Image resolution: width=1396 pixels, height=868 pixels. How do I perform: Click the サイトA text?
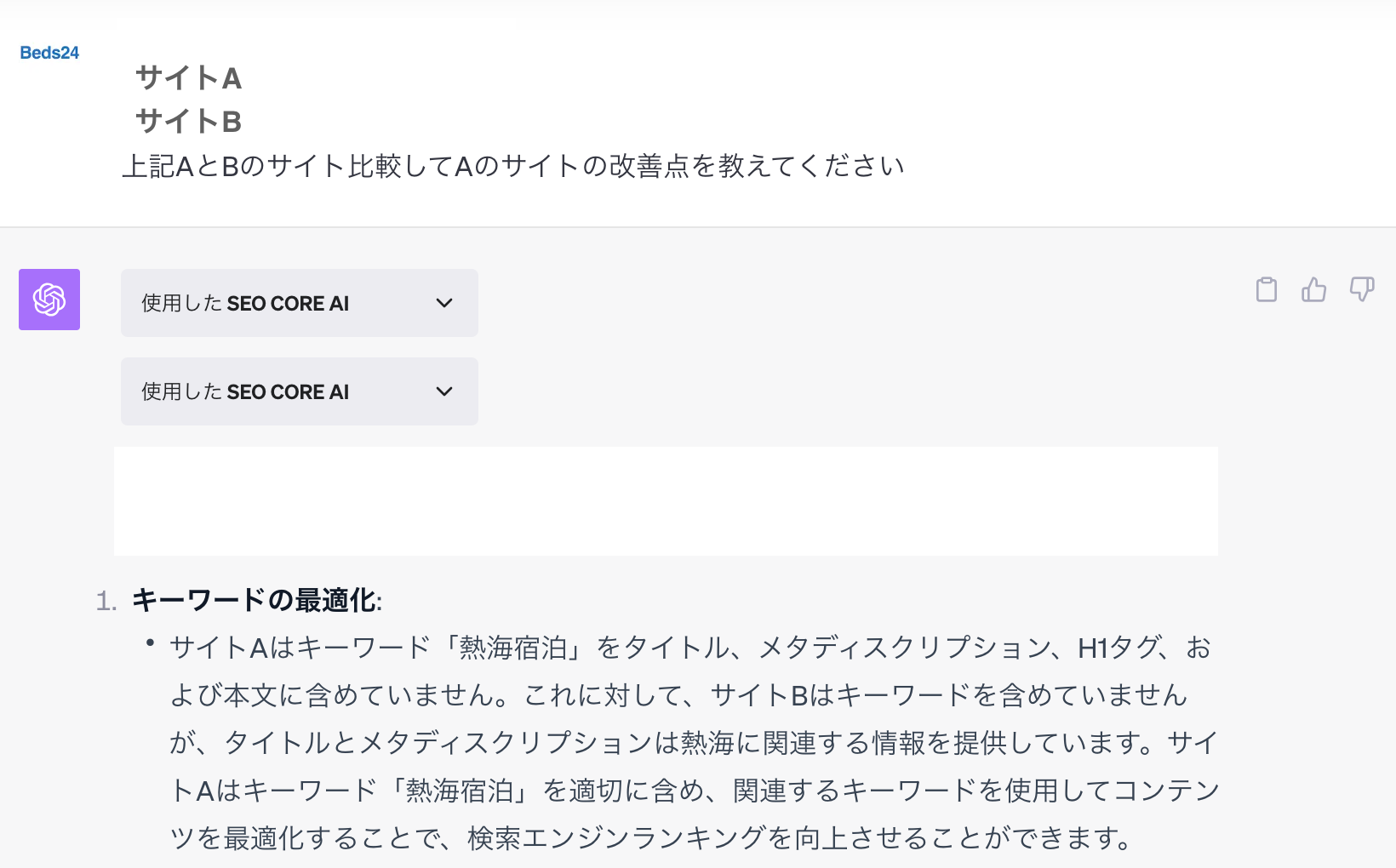point(188,78)
